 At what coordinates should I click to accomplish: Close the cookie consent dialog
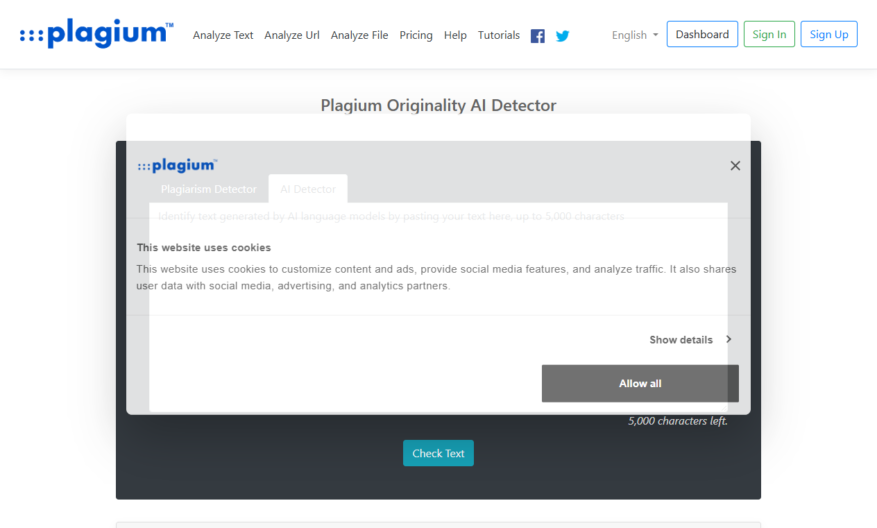[x=735, y=166]
